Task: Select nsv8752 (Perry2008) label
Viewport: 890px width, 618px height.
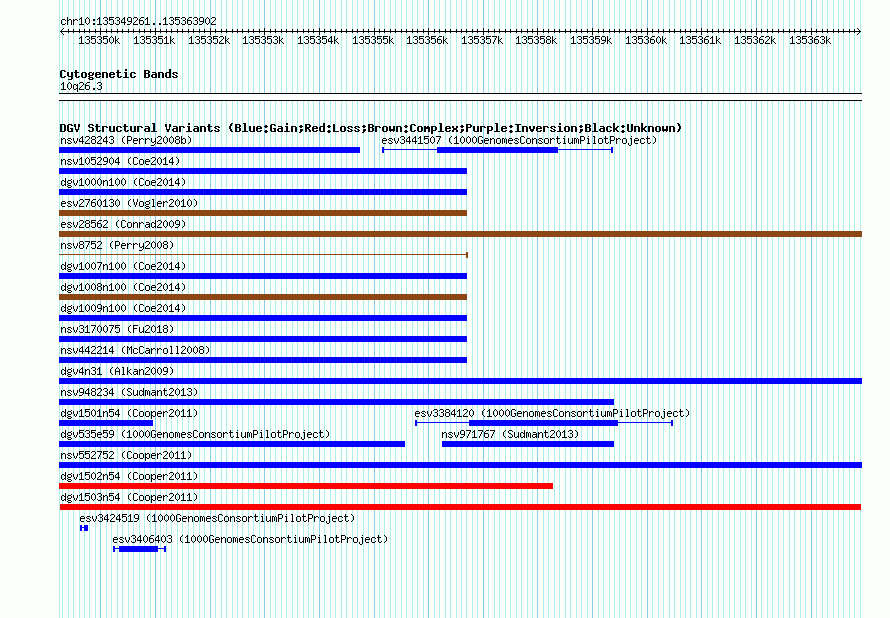Action: tap(117, 245)
